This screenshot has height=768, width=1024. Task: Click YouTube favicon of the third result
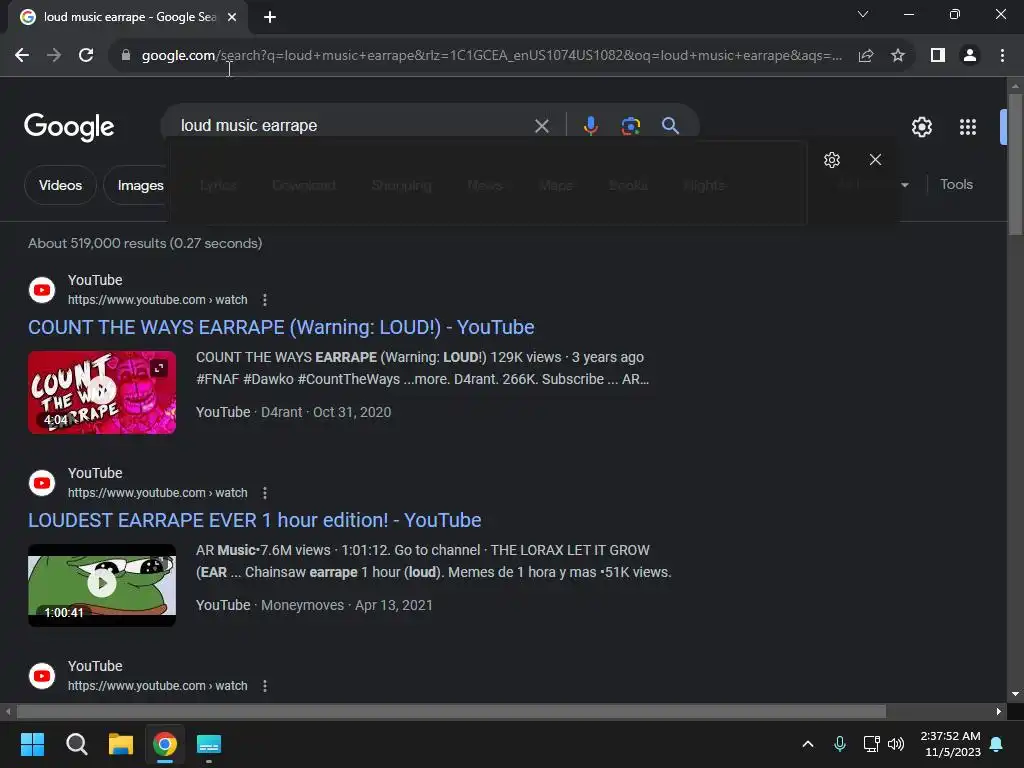[42, 676]
